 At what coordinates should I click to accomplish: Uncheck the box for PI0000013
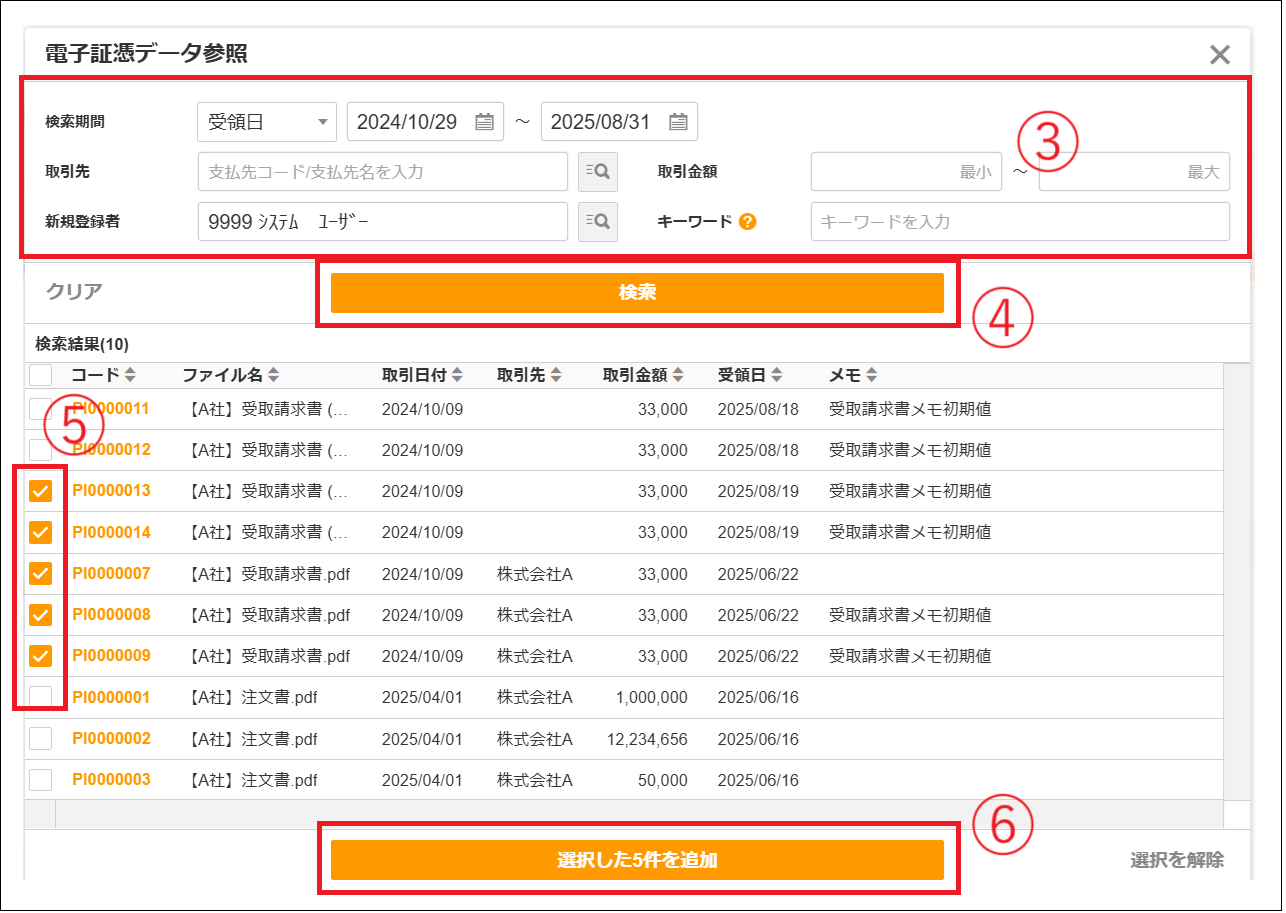tap(41, 491)
